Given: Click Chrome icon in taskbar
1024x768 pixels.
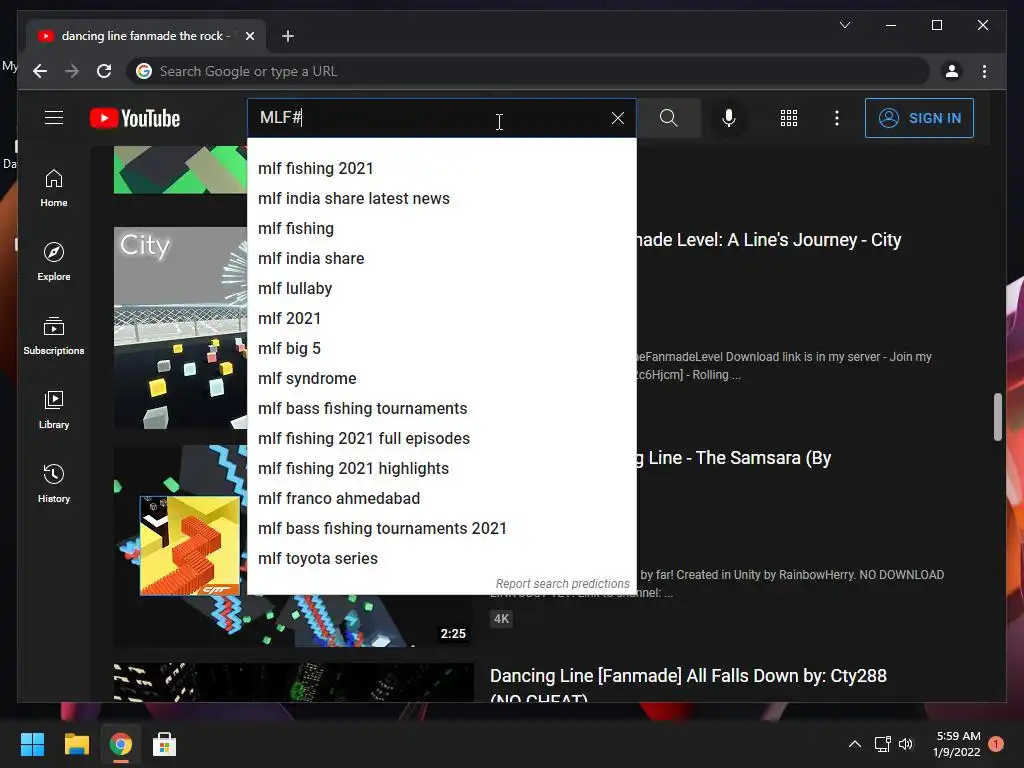Looking at the screenshot, I should point(120,744).
